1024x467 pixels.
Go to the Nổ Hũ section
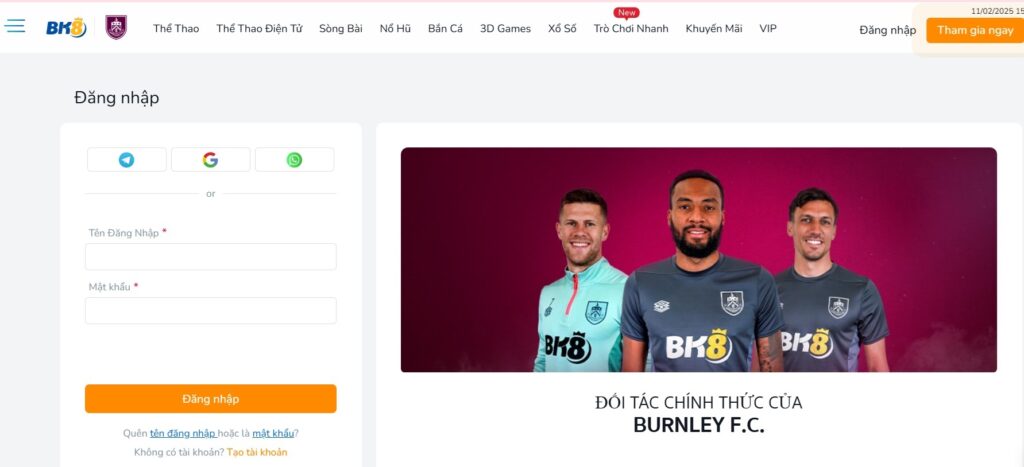coord(395,29)
